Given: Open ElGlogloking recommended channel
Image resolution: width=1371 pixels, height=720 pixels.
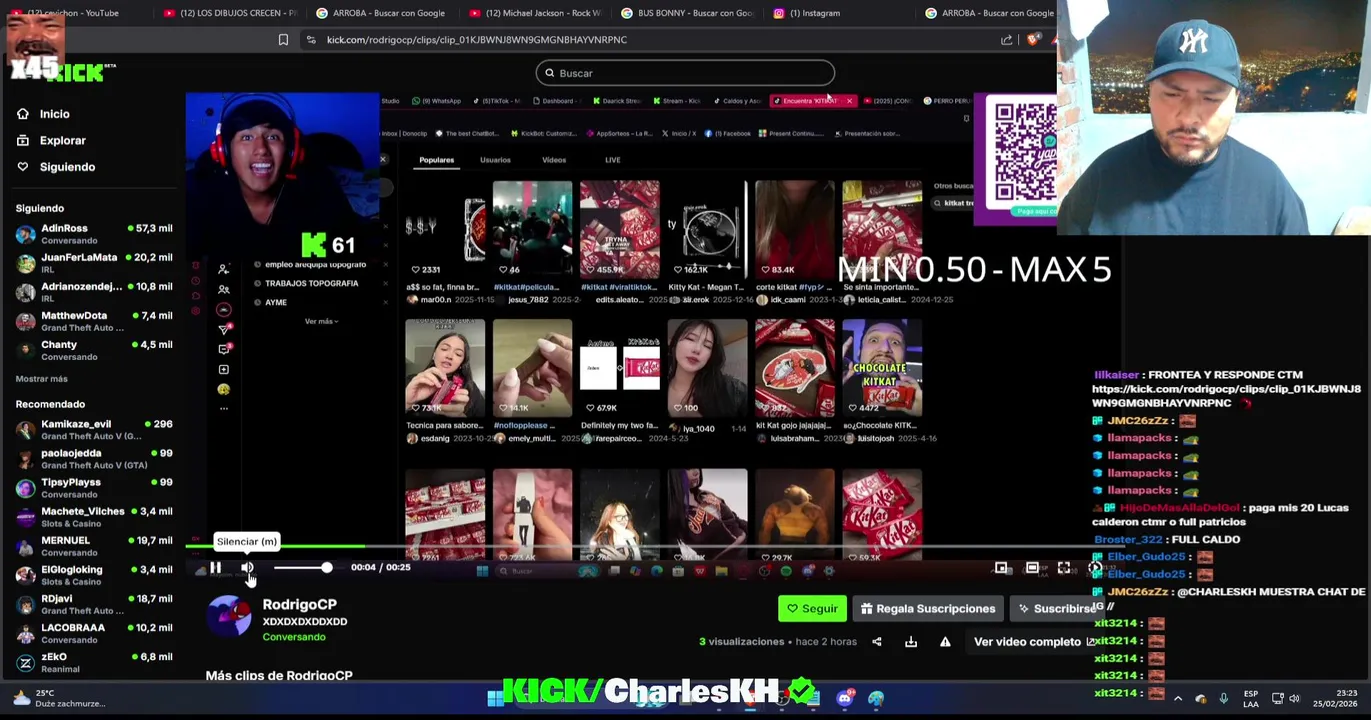Looking at the screenshot, I should [94, 575].
